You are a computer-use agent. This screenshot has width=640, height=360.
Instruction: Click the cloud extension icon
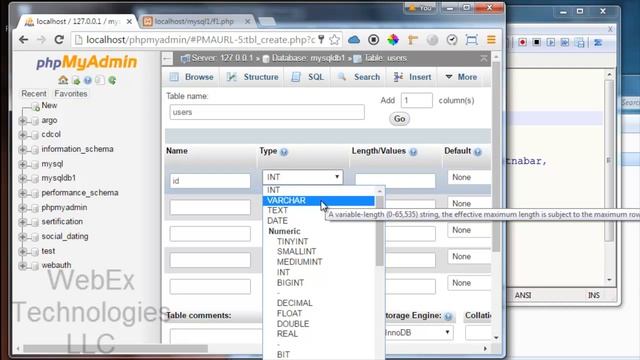click(x=354, y=40)
